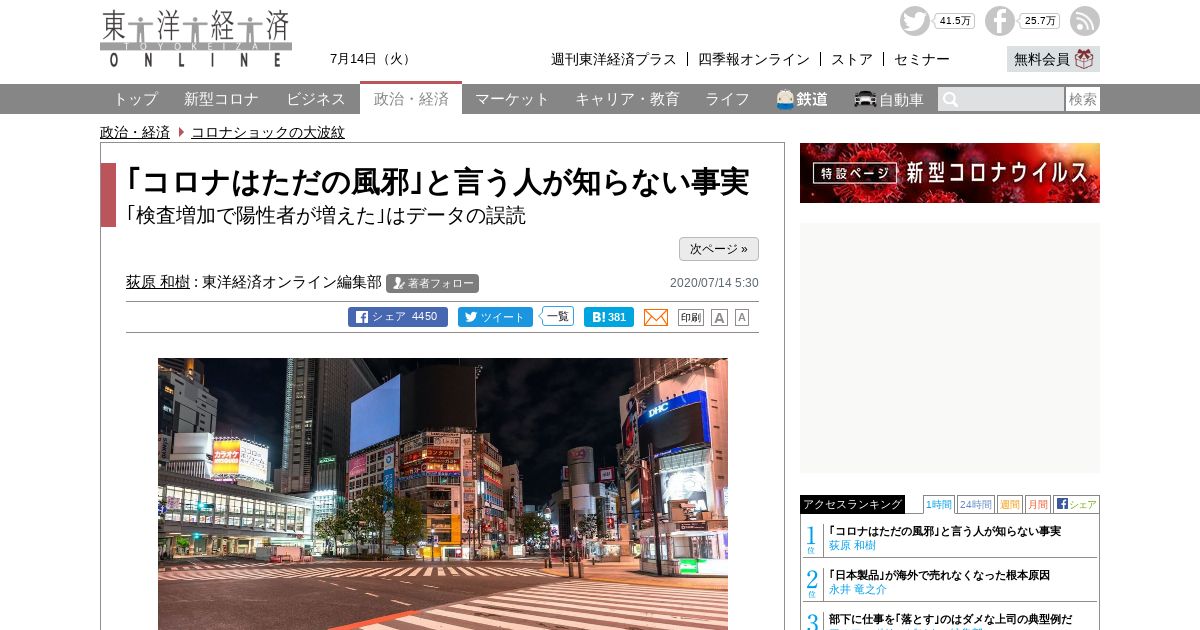Open the tweet list 一覧 bubble

click(557, 316)
